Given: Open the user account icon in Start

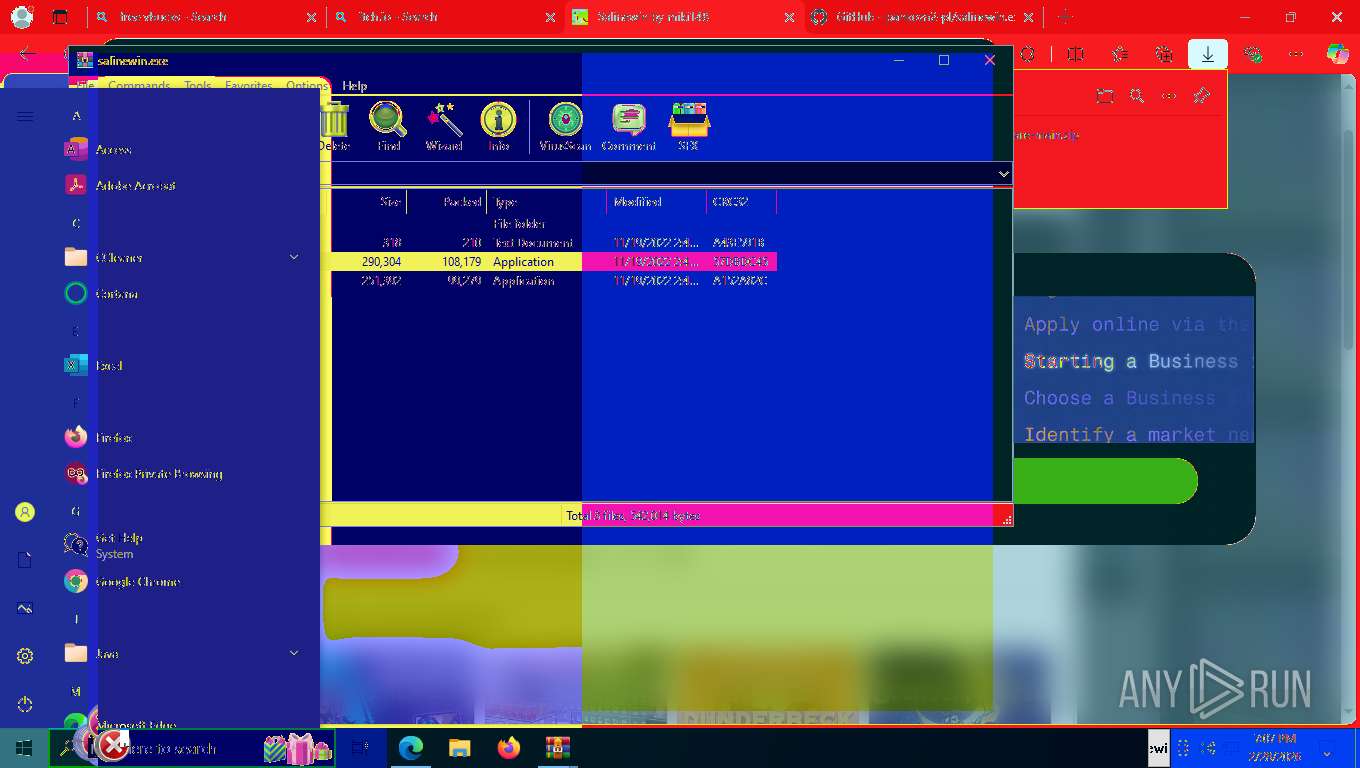Looking at the screenshot, I should click(25, 512).
